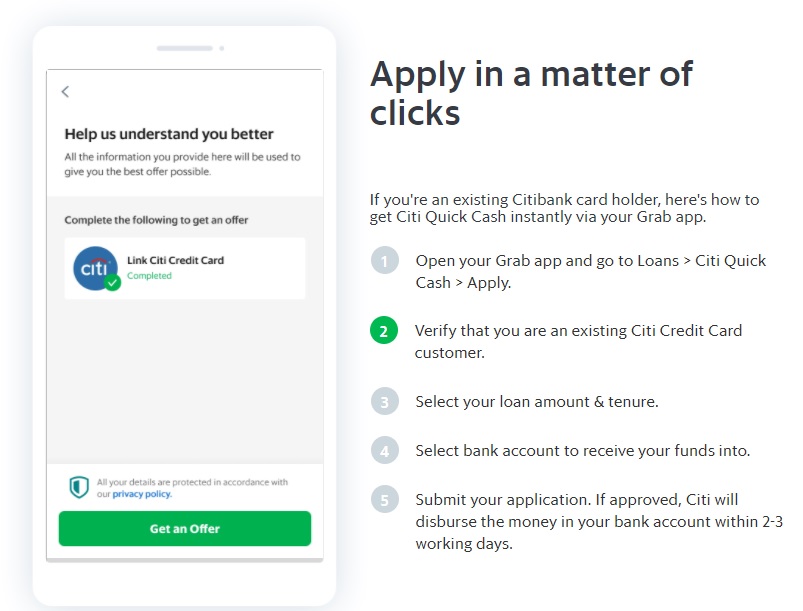Tap the back arrow in the phone header
The image size is (803, 611).
pos(65,92)
